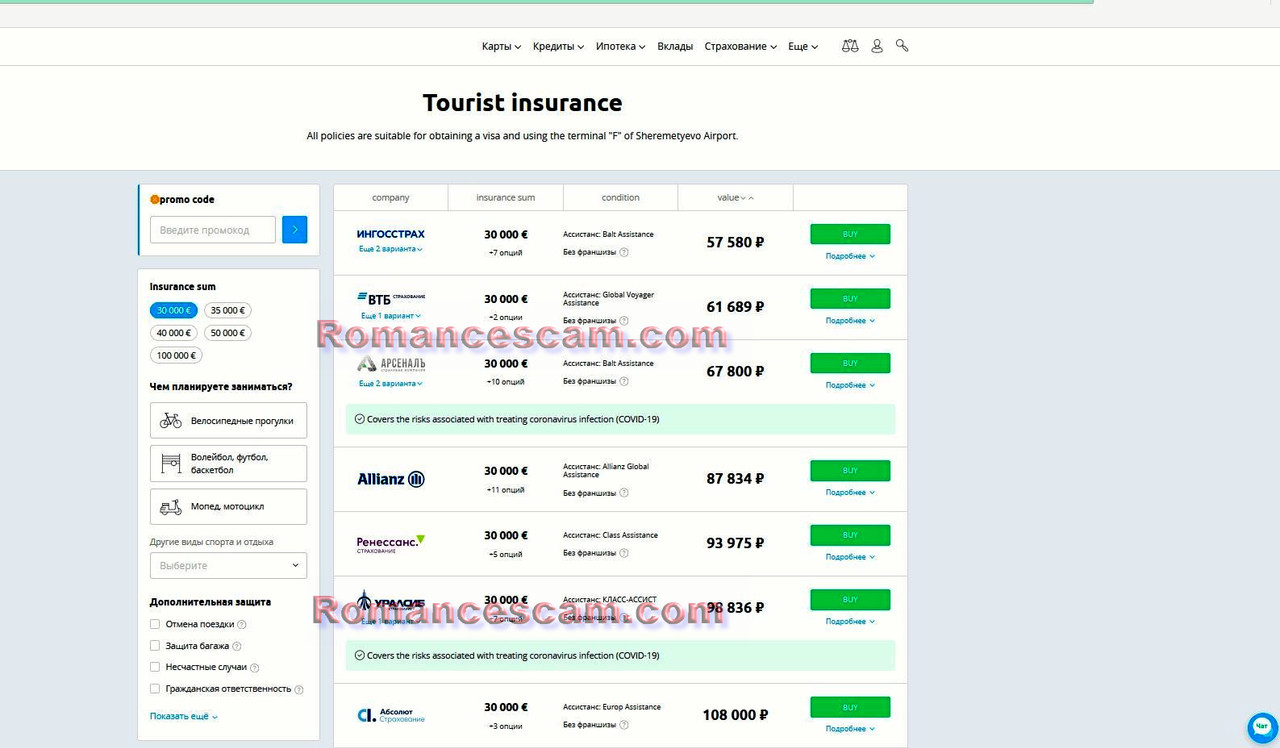The width and height of the screenshot is (1280, 748).
Task: Select the 50 000 € insurance sum
Action: 228,333
